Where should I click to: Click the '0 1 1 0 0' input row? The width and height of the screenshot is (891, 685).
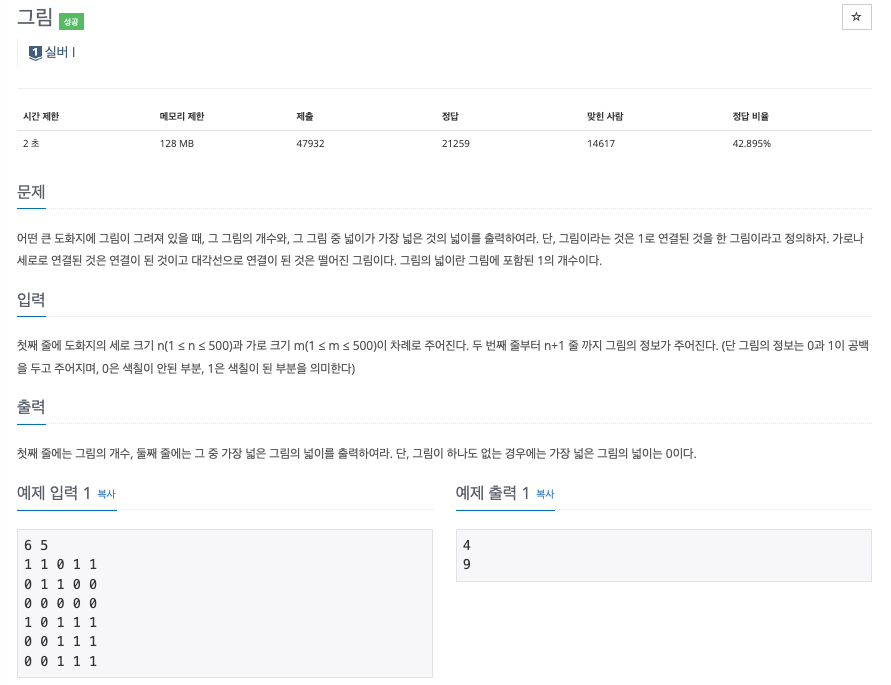[61, 584]
